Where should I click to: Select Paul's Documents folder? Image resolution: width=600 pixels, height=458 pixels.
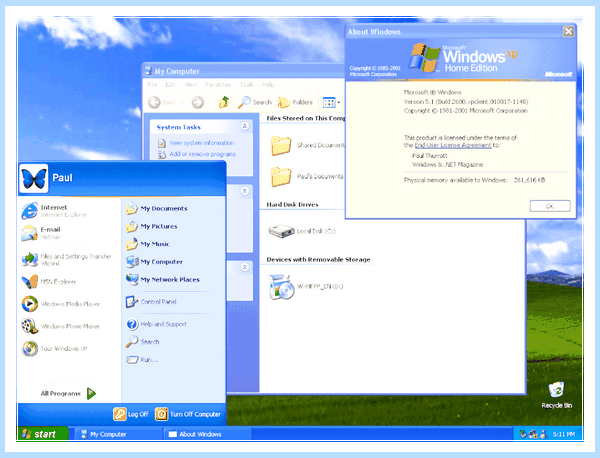point(307,176)
